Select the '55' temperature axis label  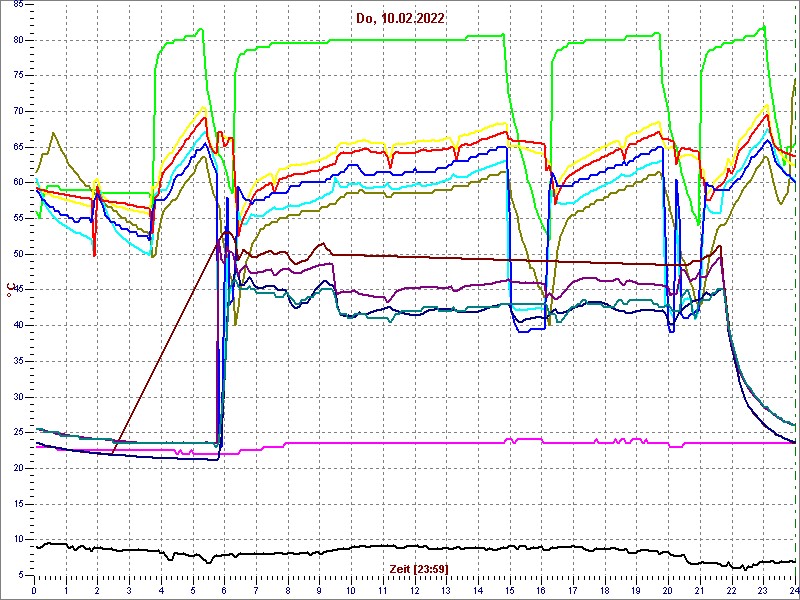(18, 218)
